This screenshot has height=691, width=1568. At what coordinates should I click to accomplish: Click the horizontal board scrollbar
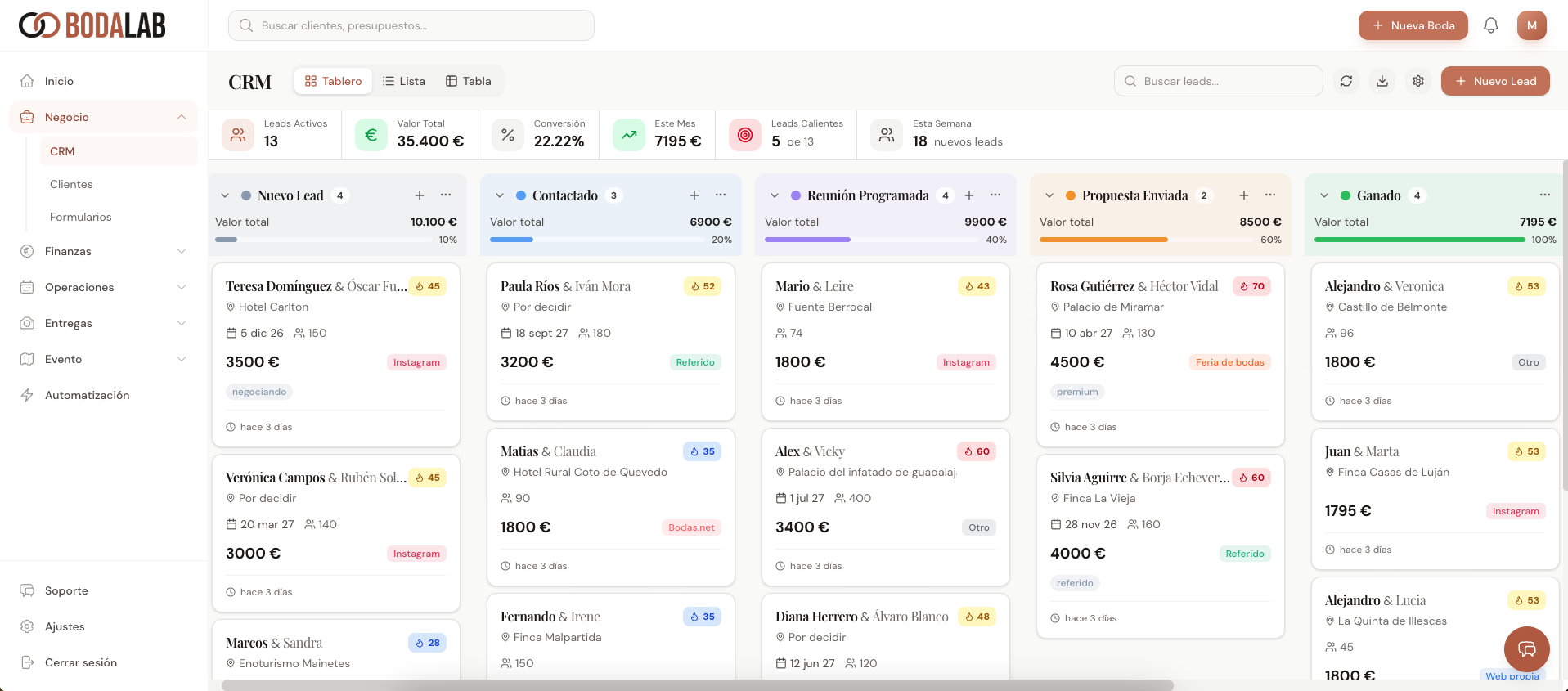(698, 685)
